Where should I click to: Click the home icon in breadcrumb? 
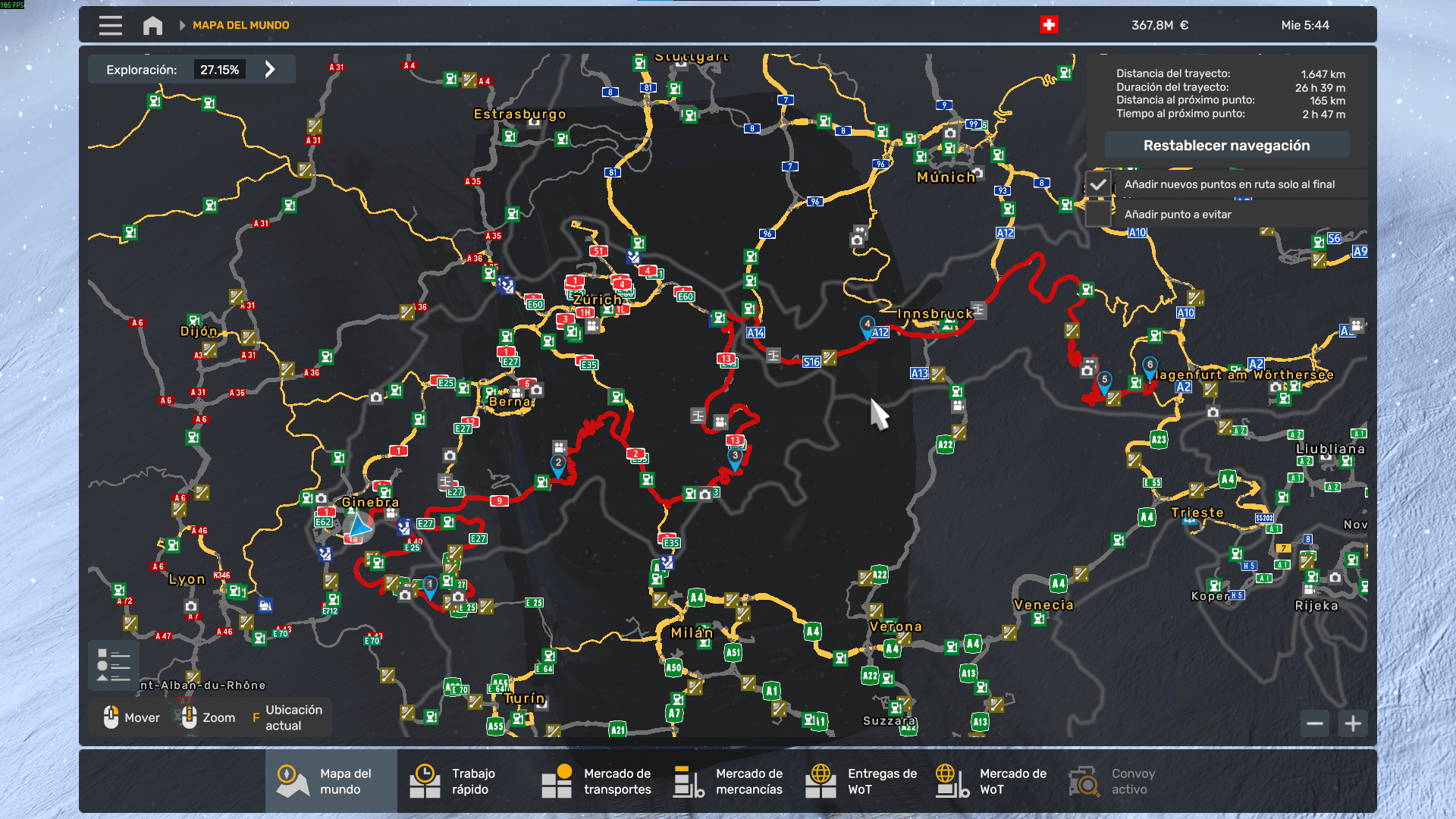pyautogui.click(x=152, y=25)
